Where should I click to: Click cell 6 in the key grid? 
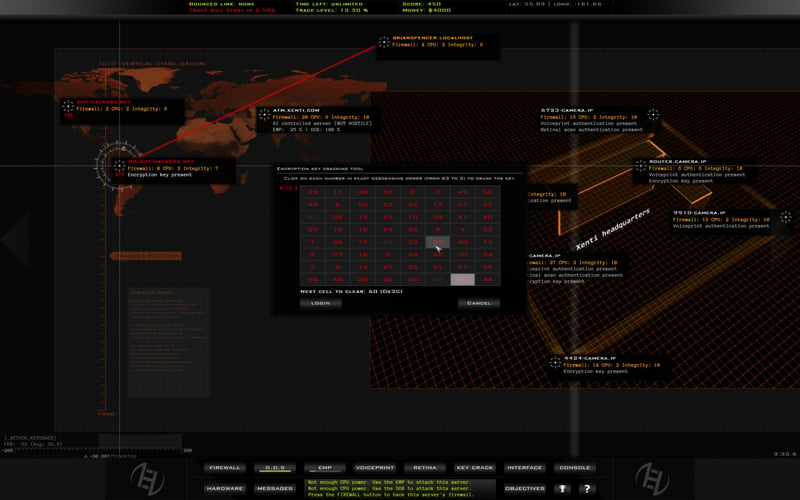click(x=338, y=205)
